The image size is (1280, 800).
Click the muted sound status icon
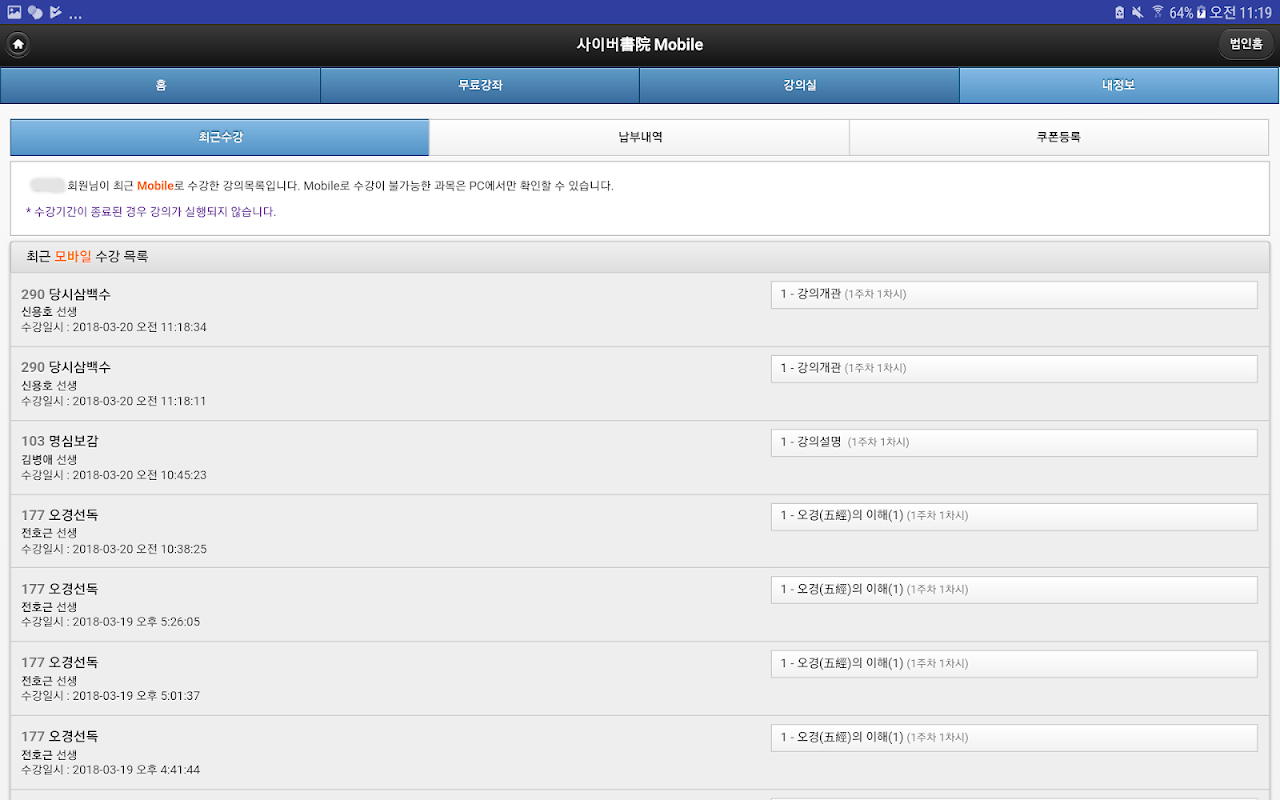point(1138,12)
